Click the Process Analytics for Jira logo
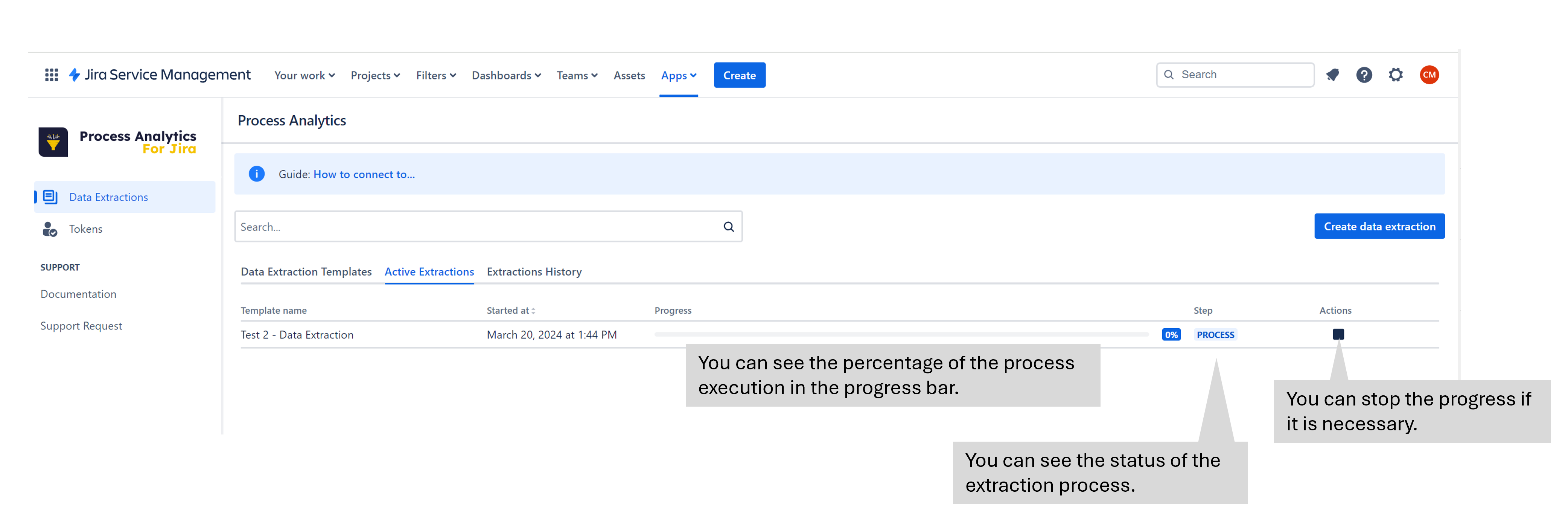This screenshot has width=1568, height=532. pos(117,142)
